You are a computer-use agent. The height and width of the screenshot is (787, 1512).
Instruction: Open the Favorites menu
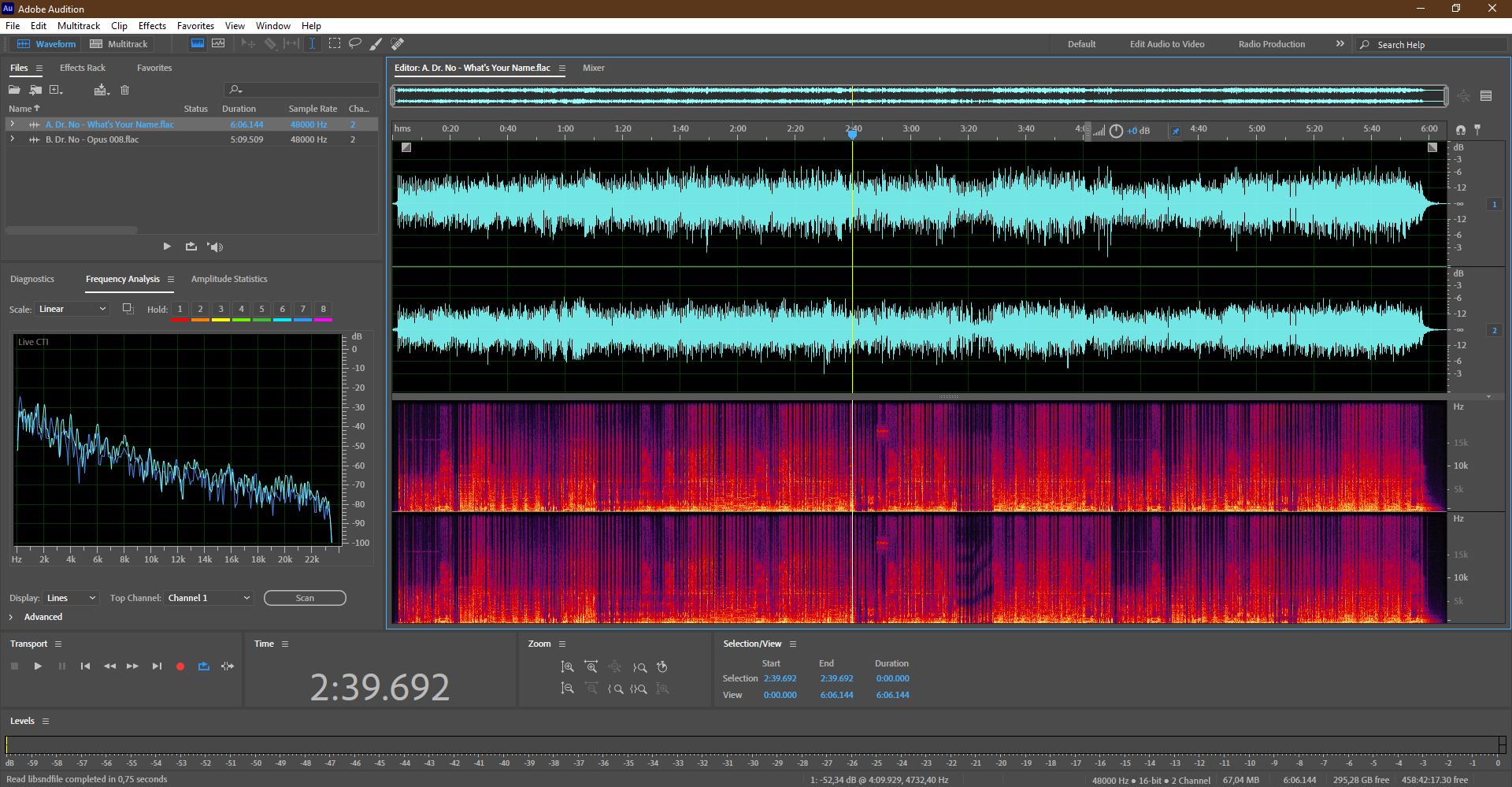click(x=195, y=26)
